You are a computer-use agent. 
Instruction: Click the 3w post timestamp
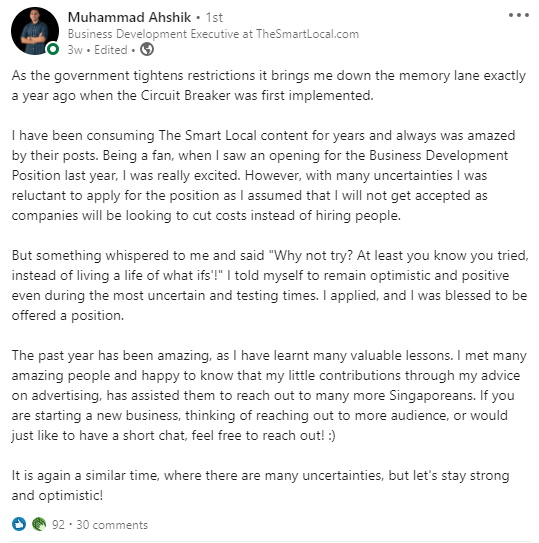75,50
